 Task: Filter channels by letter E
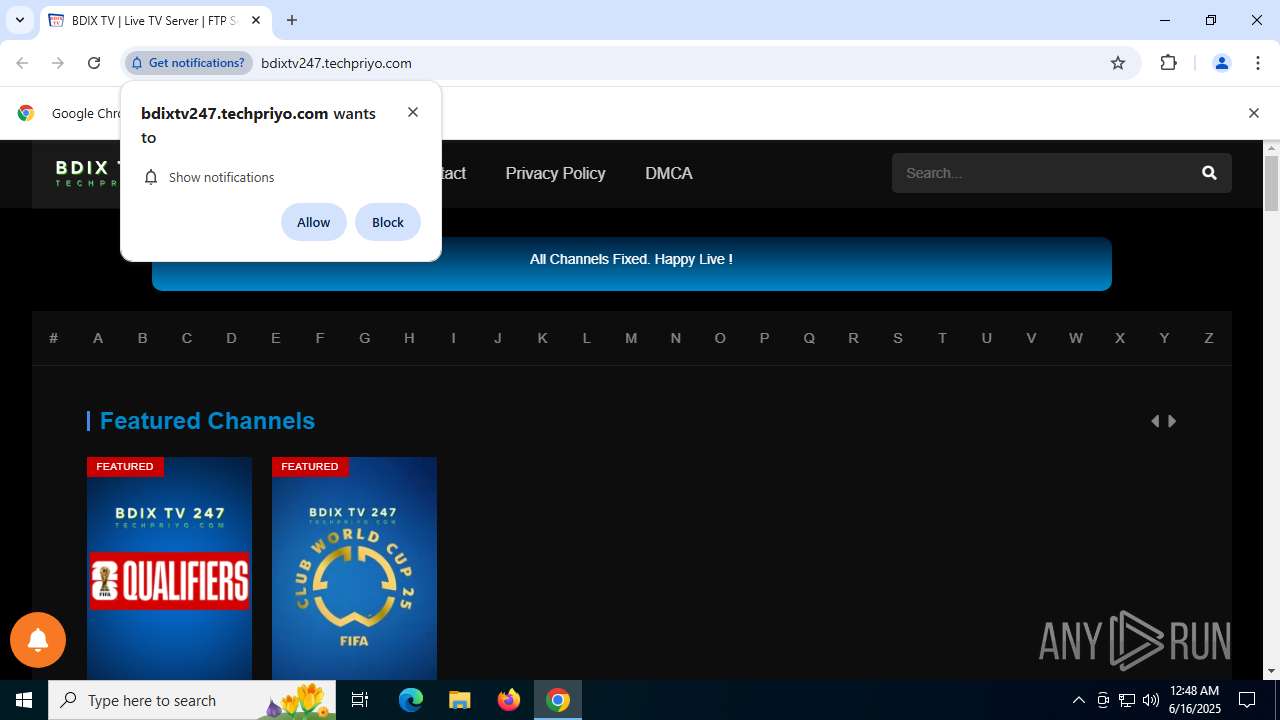(276, 338)
